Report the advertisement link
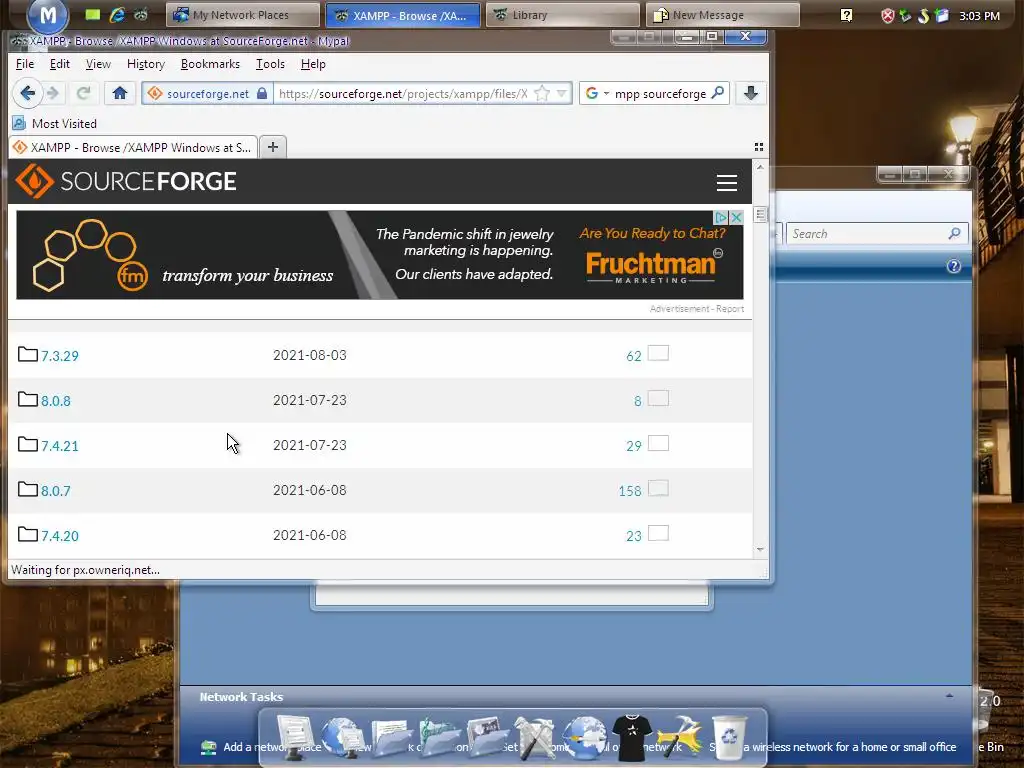The image size is (1024, 768). pyautogui.click(x=729, y=309)
